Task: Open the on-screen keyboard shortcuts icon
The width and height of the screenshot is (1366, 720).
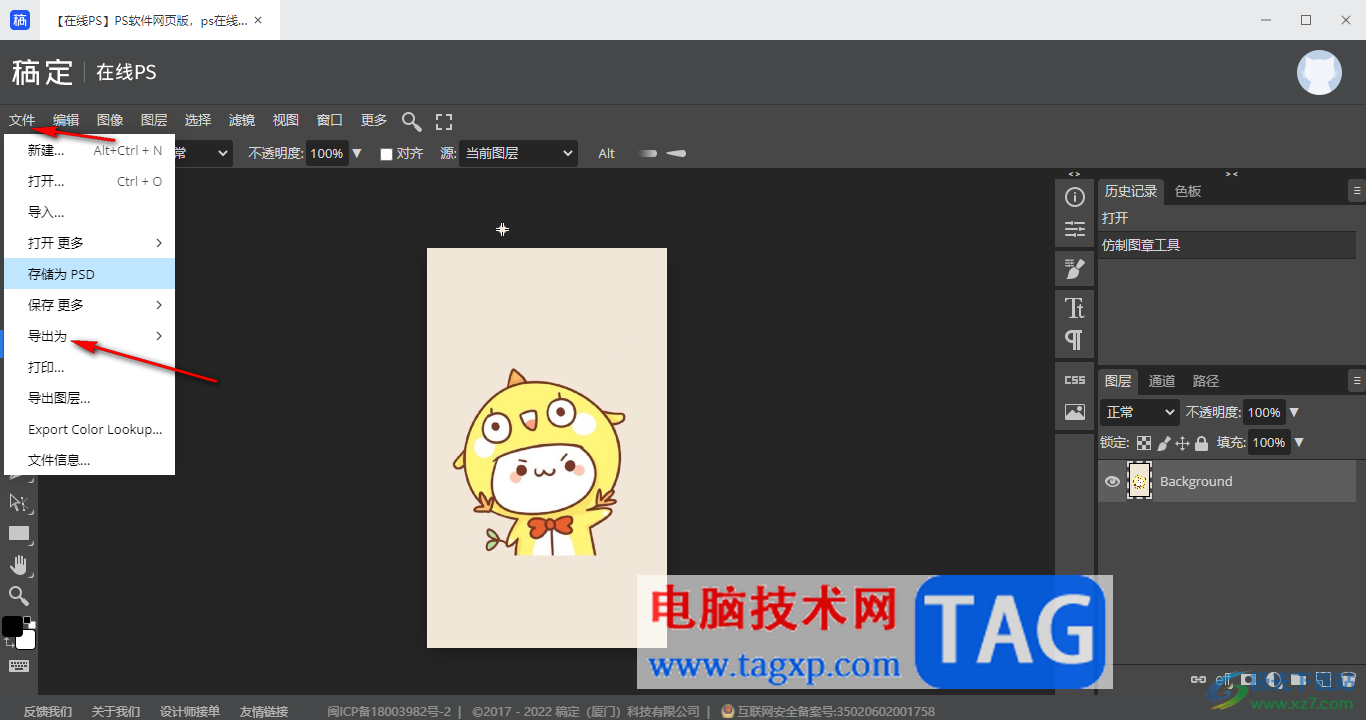Action: pyautogui.click(x=19, y=666)
